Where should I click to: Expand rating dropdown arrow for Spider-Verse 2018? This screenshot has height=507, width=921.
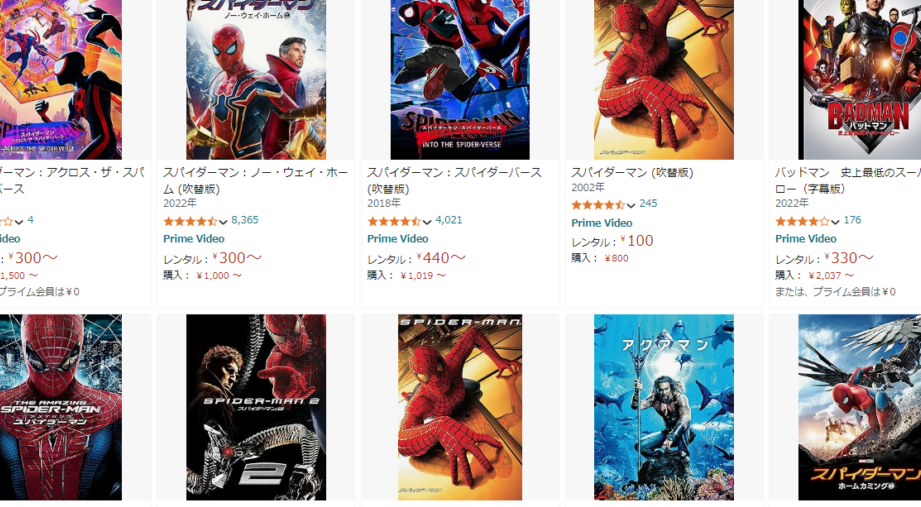coord(427,222)
